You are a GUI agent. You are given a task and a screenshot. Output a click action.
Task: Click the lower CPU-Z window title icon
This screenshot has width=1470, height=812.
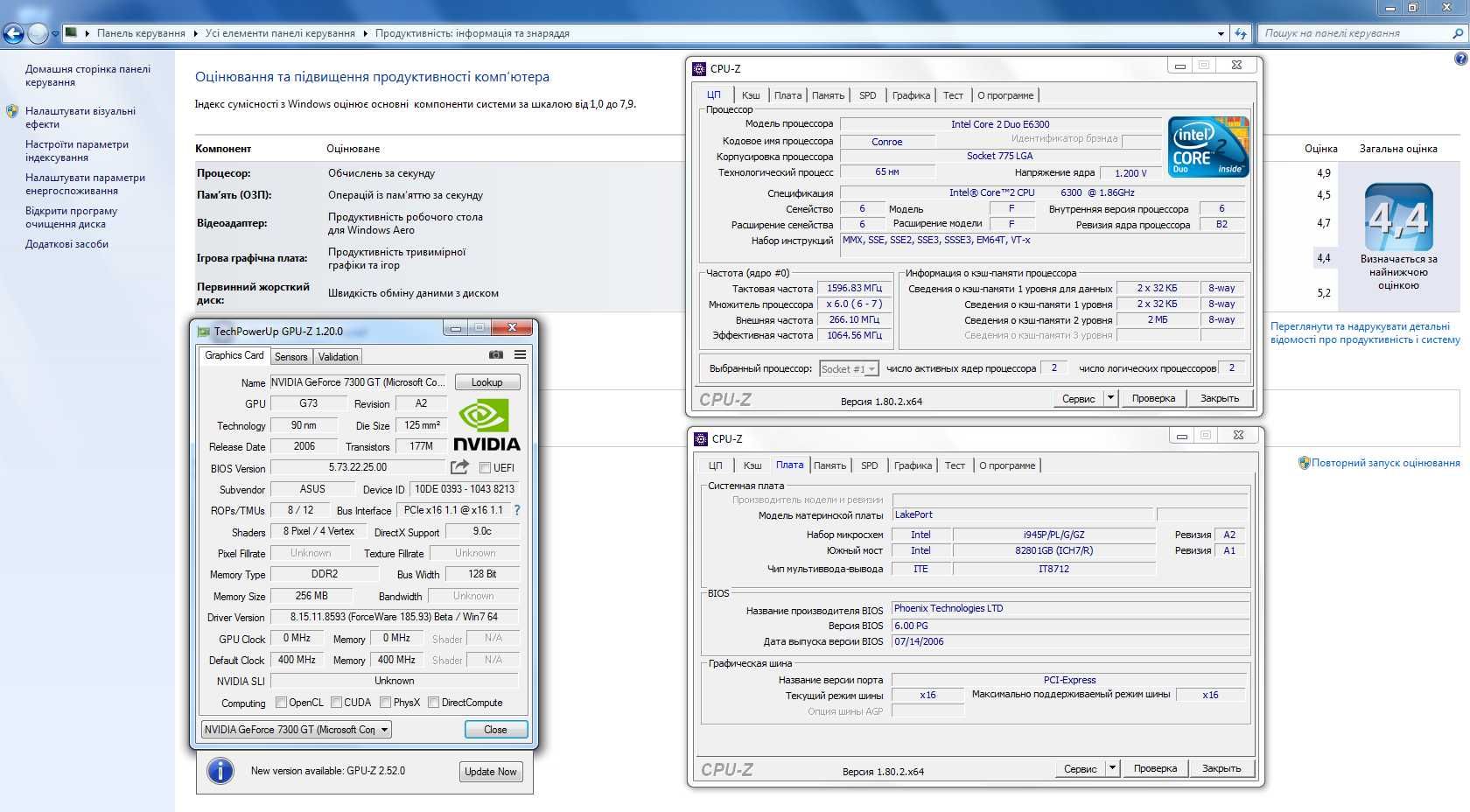(701, 438)
